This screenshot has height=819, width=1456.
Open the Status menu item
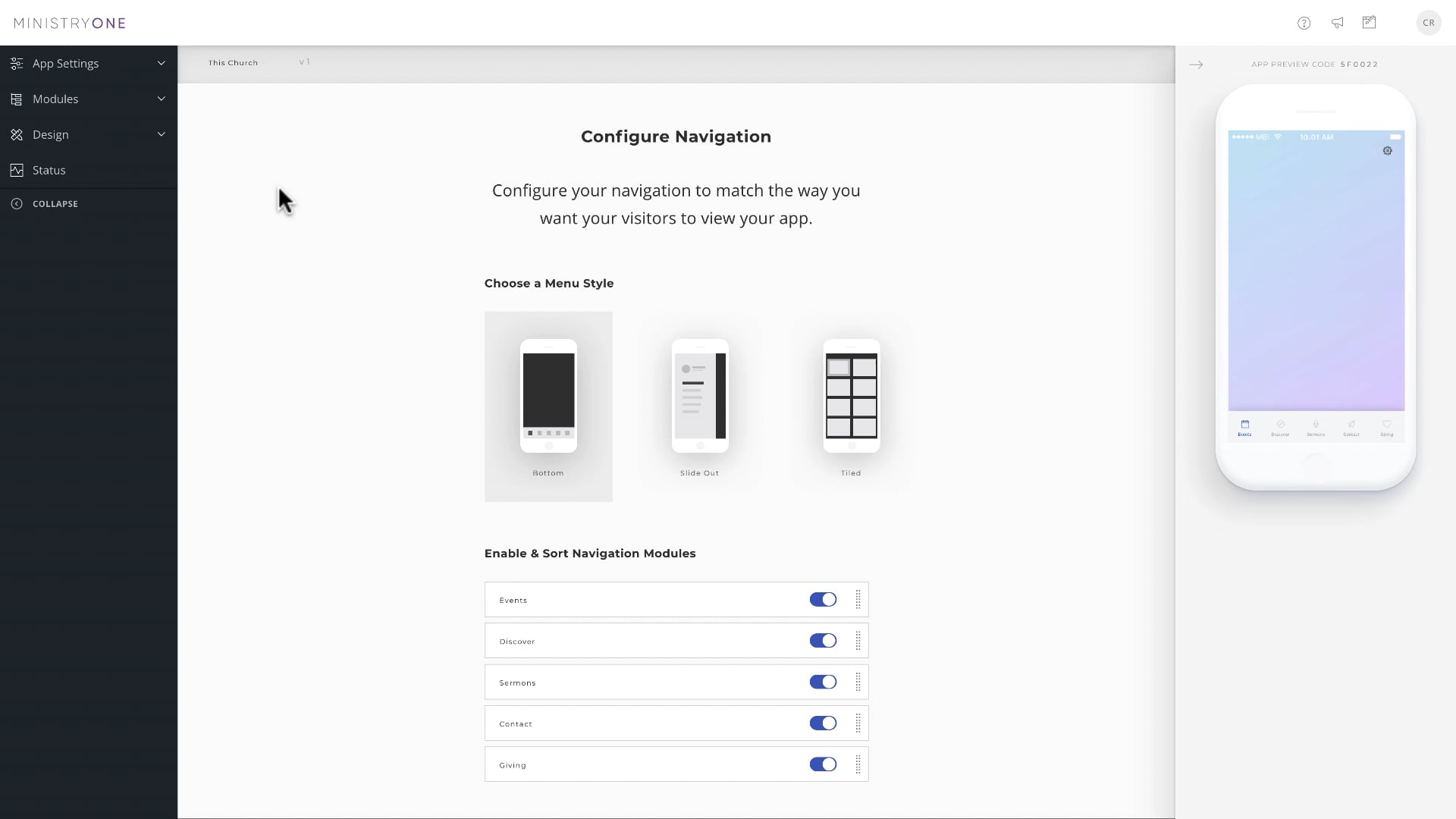49,170
